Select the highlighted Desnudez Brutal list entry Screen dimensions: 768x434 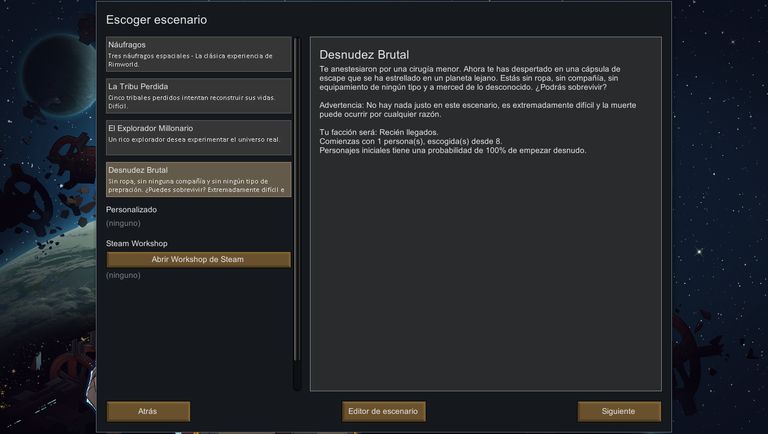[x=198, y=179]
